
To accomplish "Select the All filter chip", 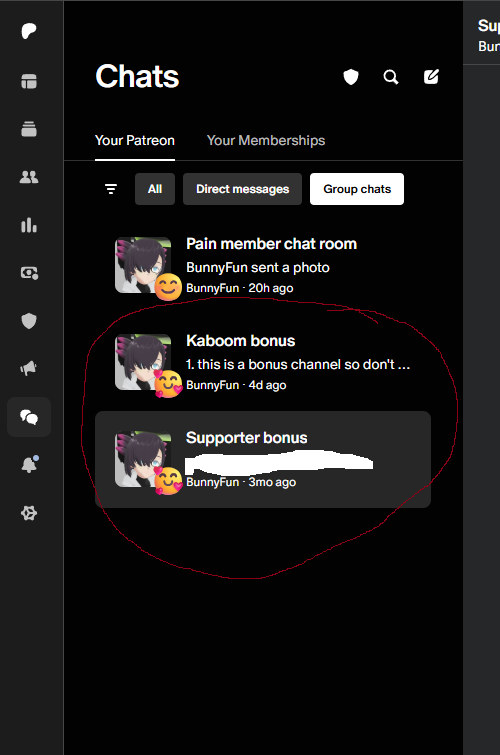I will pyautogui.click(x=155, y=189).
